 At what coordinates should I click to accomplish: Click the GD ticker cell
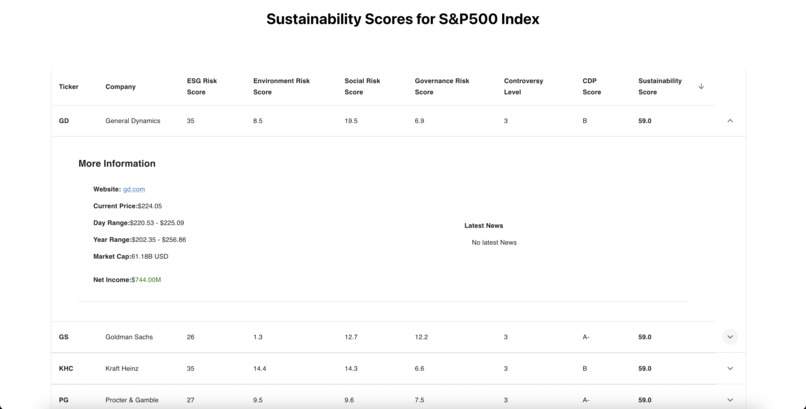click(x=64, y=121)
